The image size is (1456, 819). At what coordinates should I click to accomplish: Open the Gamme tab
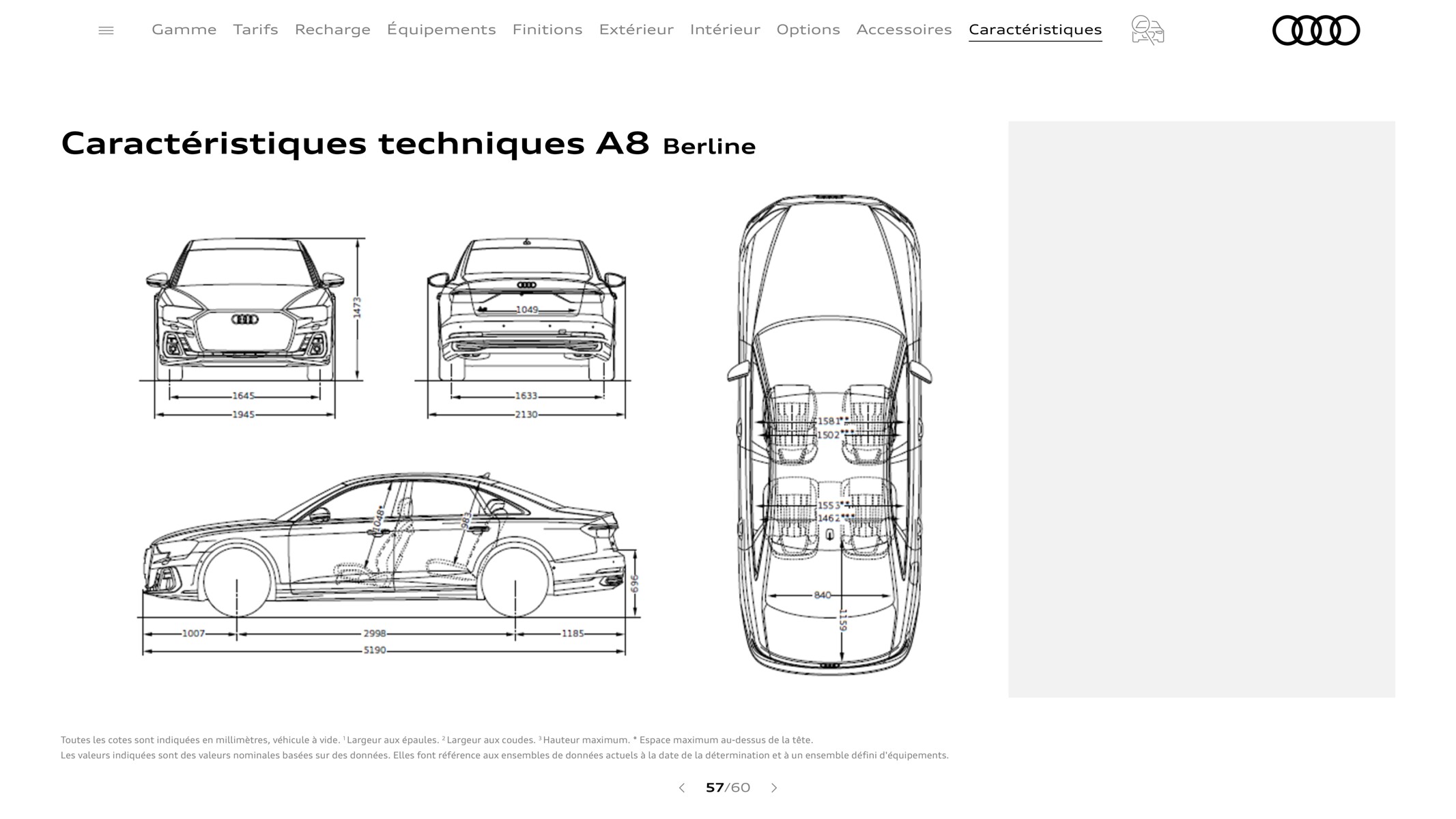click(184, 29)
